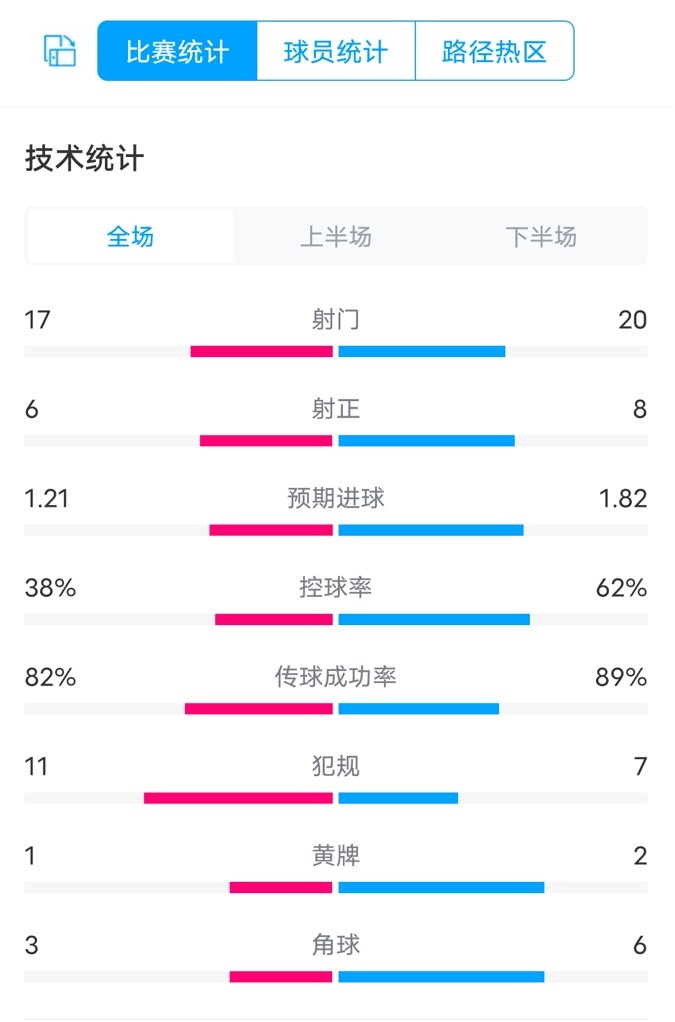Tap the 射正 stat label
Screen dimensions: 675x1022
point(336,409)
